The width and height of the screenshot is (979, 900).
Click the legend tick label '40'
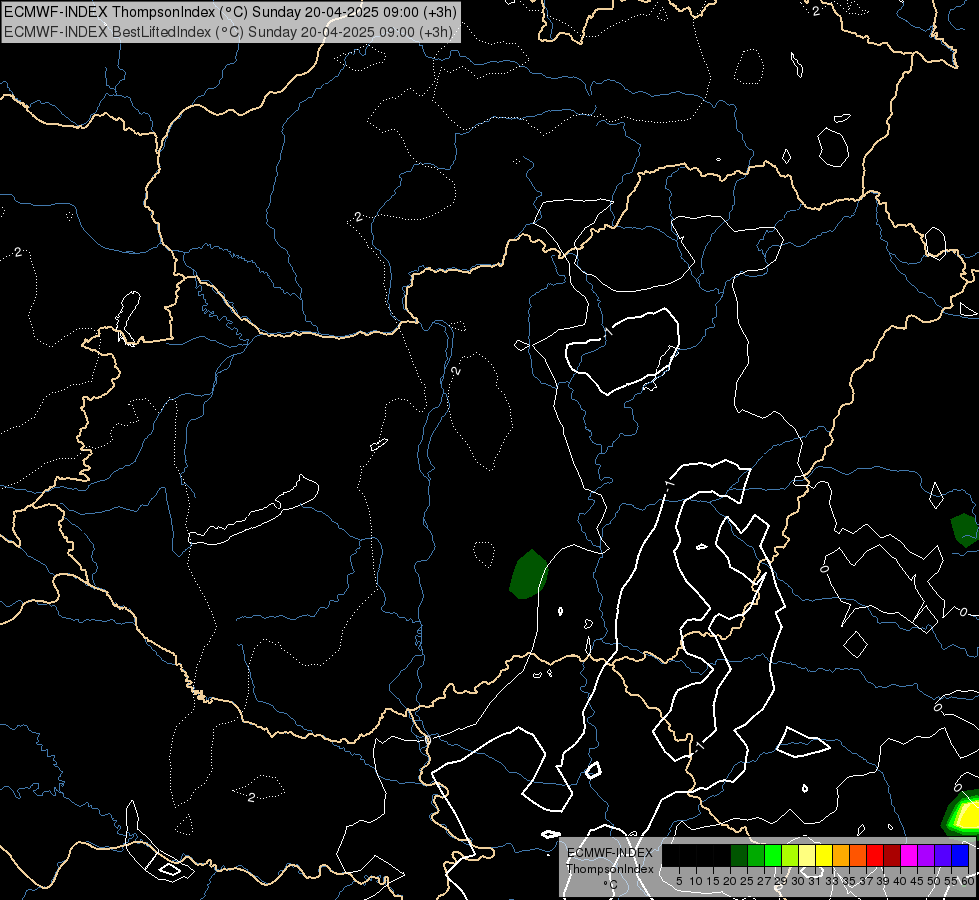coord(900,881)
